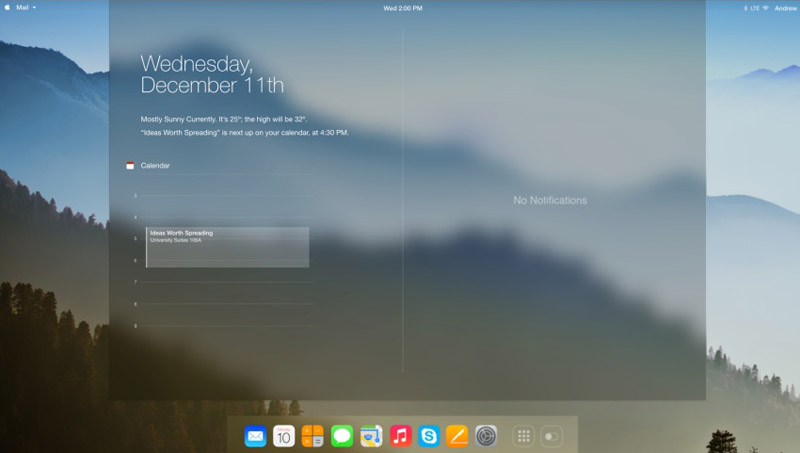
Task: Open the app grid launcher in dock
Action: tap(523, 436)
